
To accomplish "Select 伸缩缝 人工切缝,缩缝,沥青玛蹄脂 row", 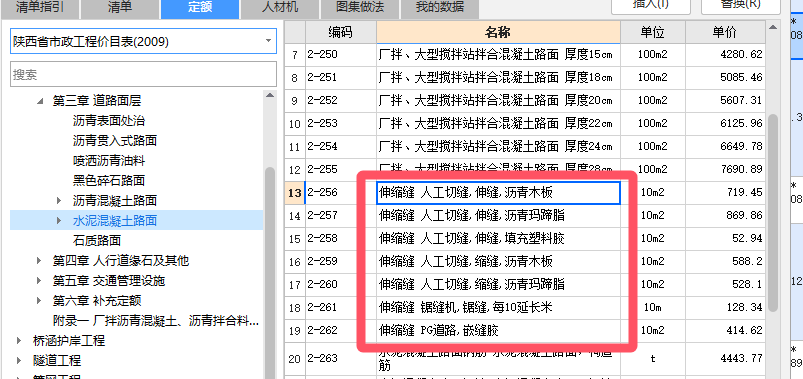I will [x=498, y=284].
